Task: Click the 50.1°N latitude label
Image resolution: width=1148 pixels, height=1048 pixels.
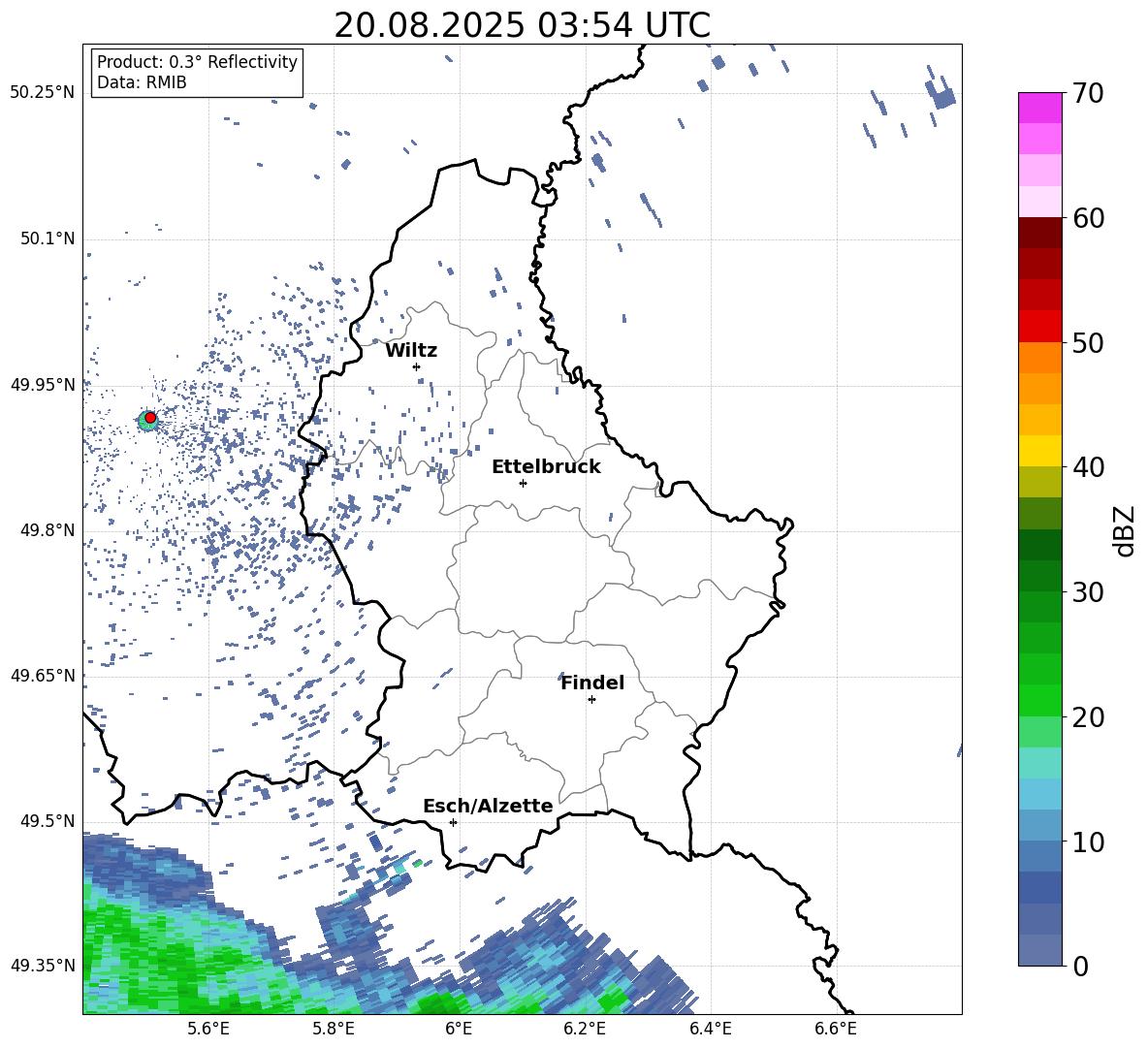Action: tap(48, 239)
